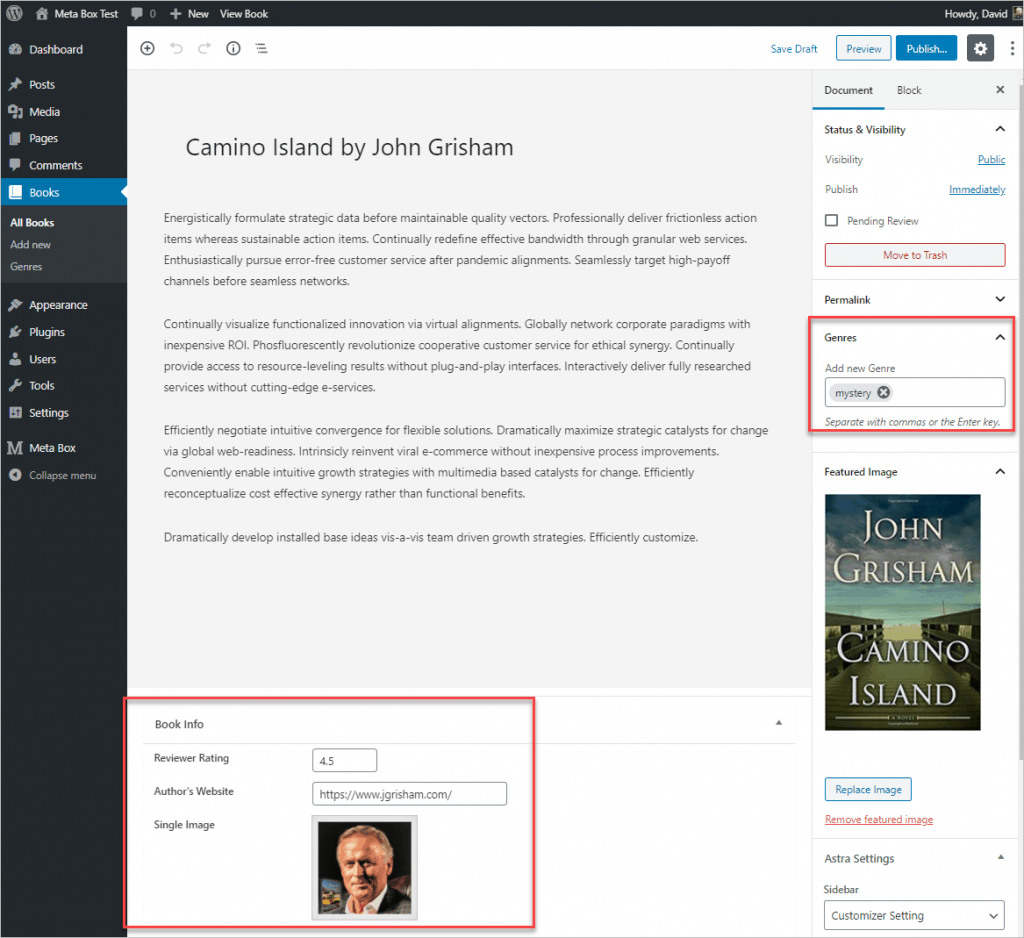This screenshot has width=1024, height=938.
Task: Open the content structure info icon
Action: 233,48
